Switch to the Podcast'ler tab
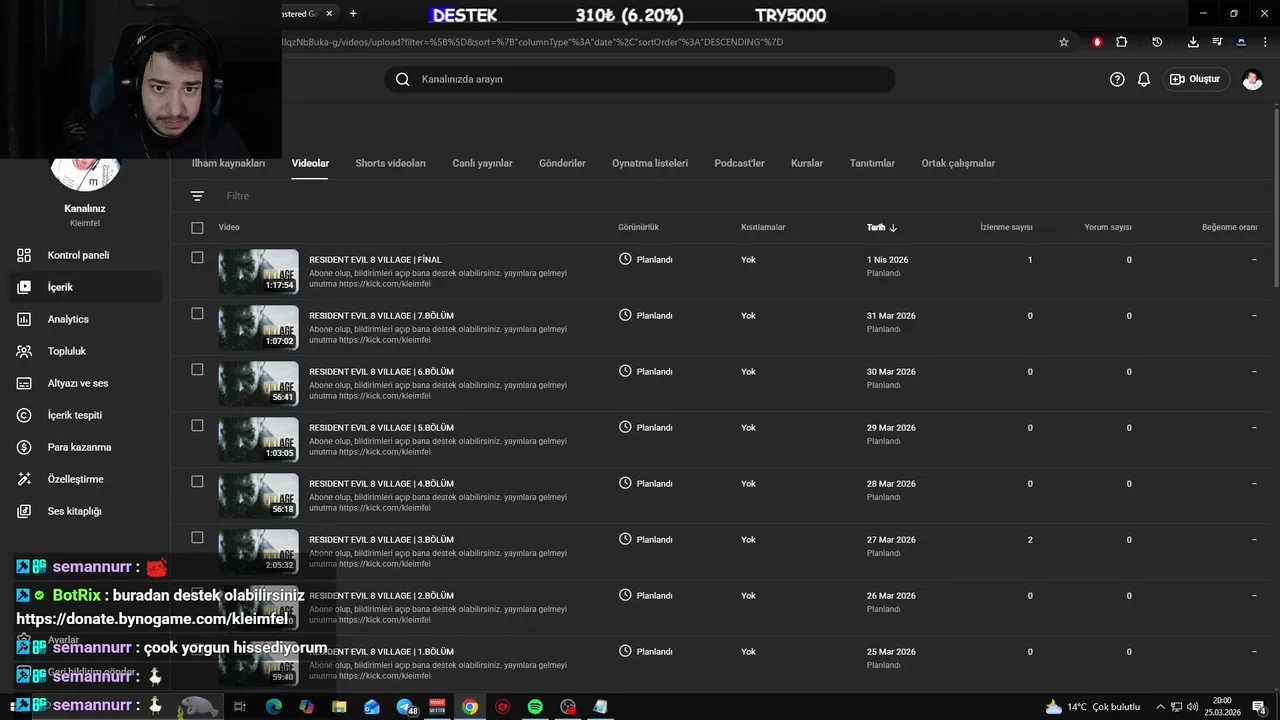Screen dimensions: 1280x720 point(739,163)
